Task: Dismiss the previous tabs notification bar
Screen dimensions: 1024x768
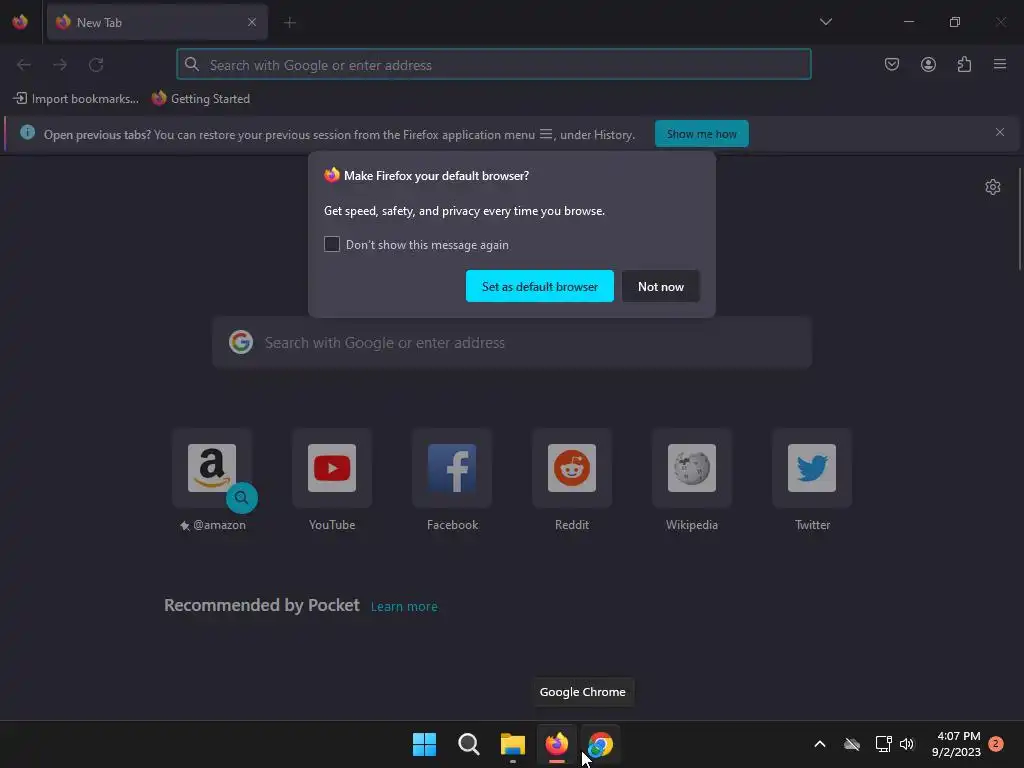Action: click(1000, 133)
